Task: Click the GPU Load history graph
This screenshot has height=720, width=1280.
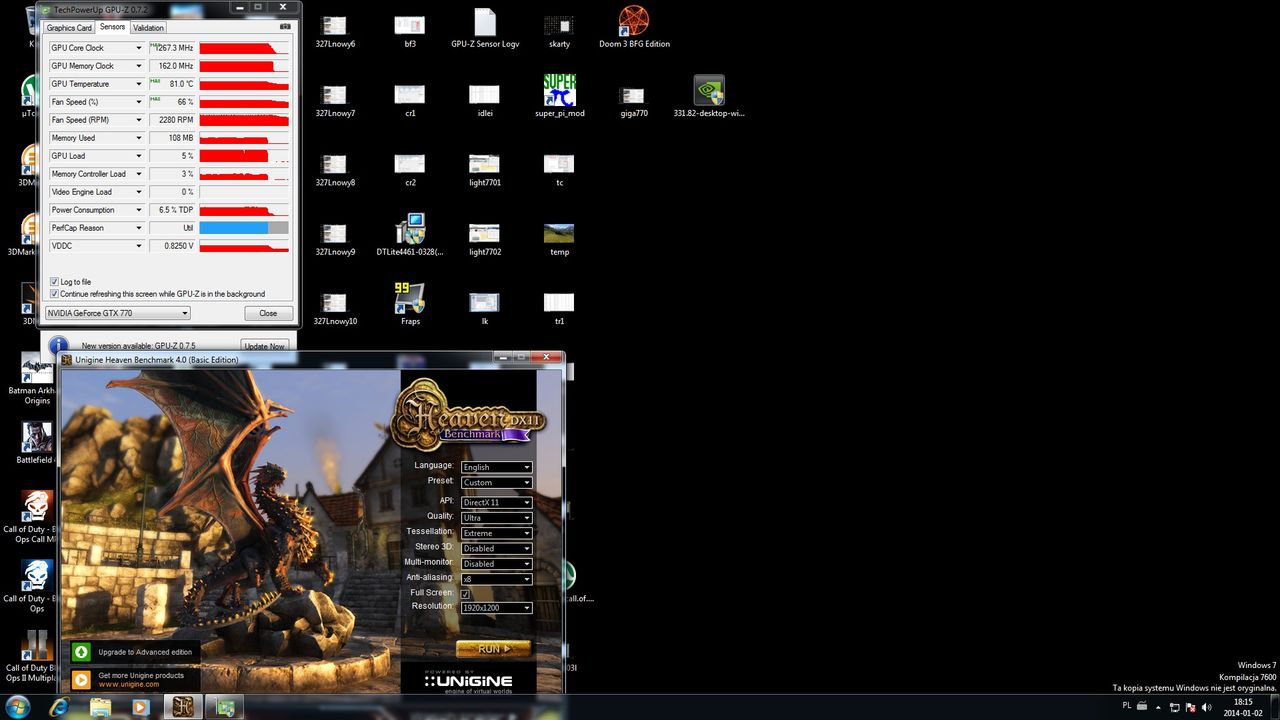Action: (244, 156)
